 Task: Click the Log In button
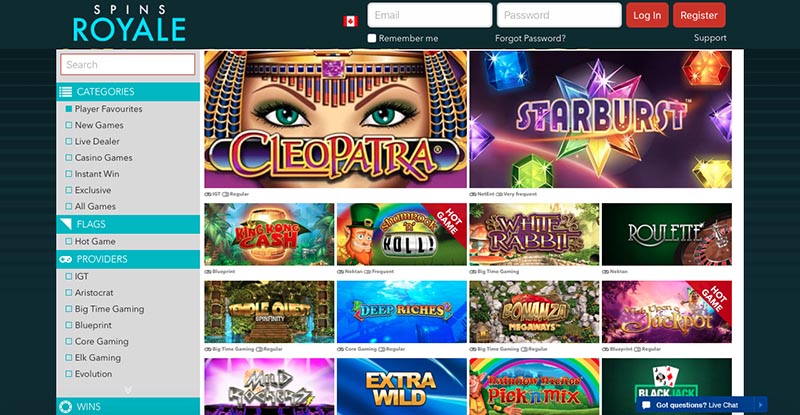click(x=647, y=15)
